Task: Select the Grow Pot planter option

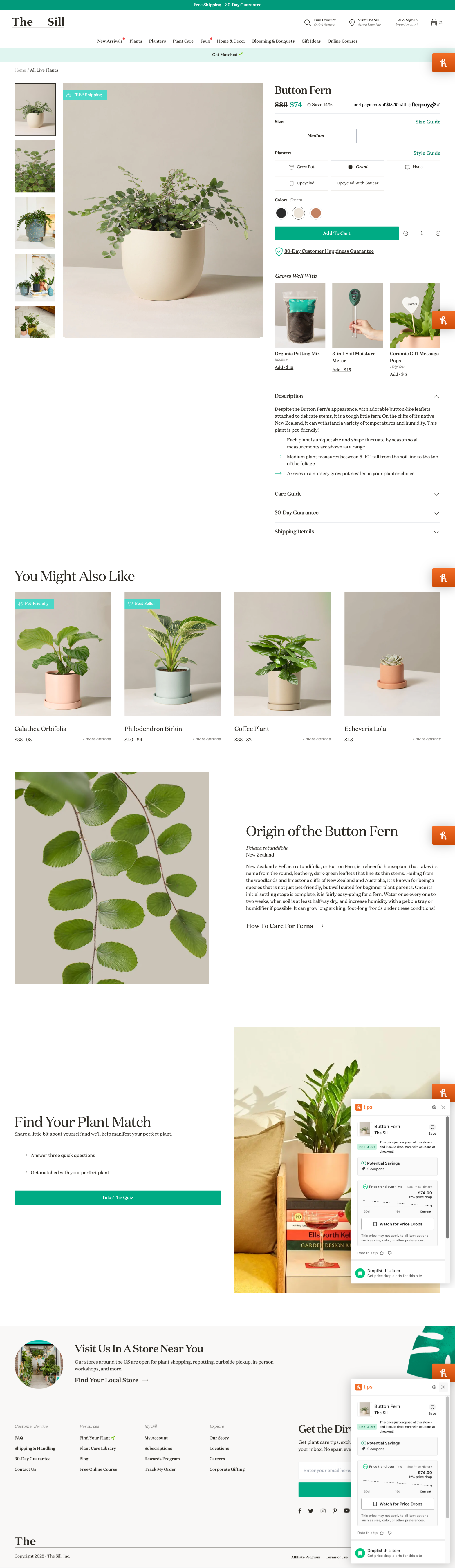Action: [301, 167]
